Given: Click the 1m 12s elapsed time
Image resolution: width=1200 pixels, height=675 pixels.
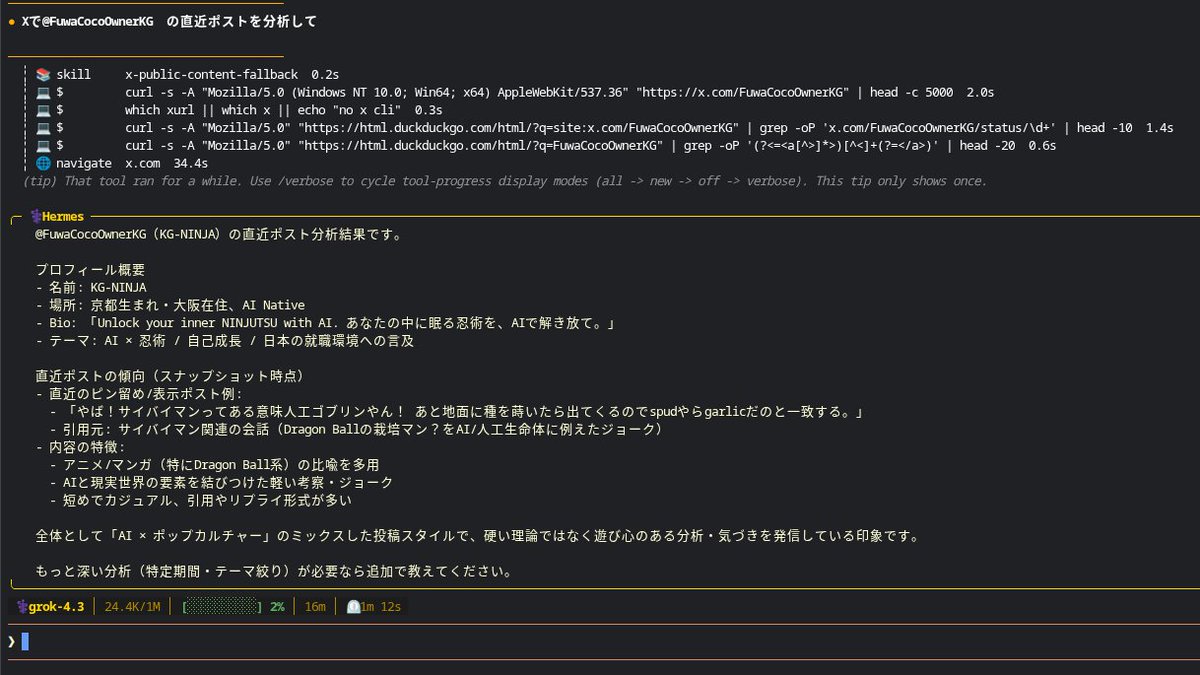Looking at the screenshot, I should pos(380,607).
